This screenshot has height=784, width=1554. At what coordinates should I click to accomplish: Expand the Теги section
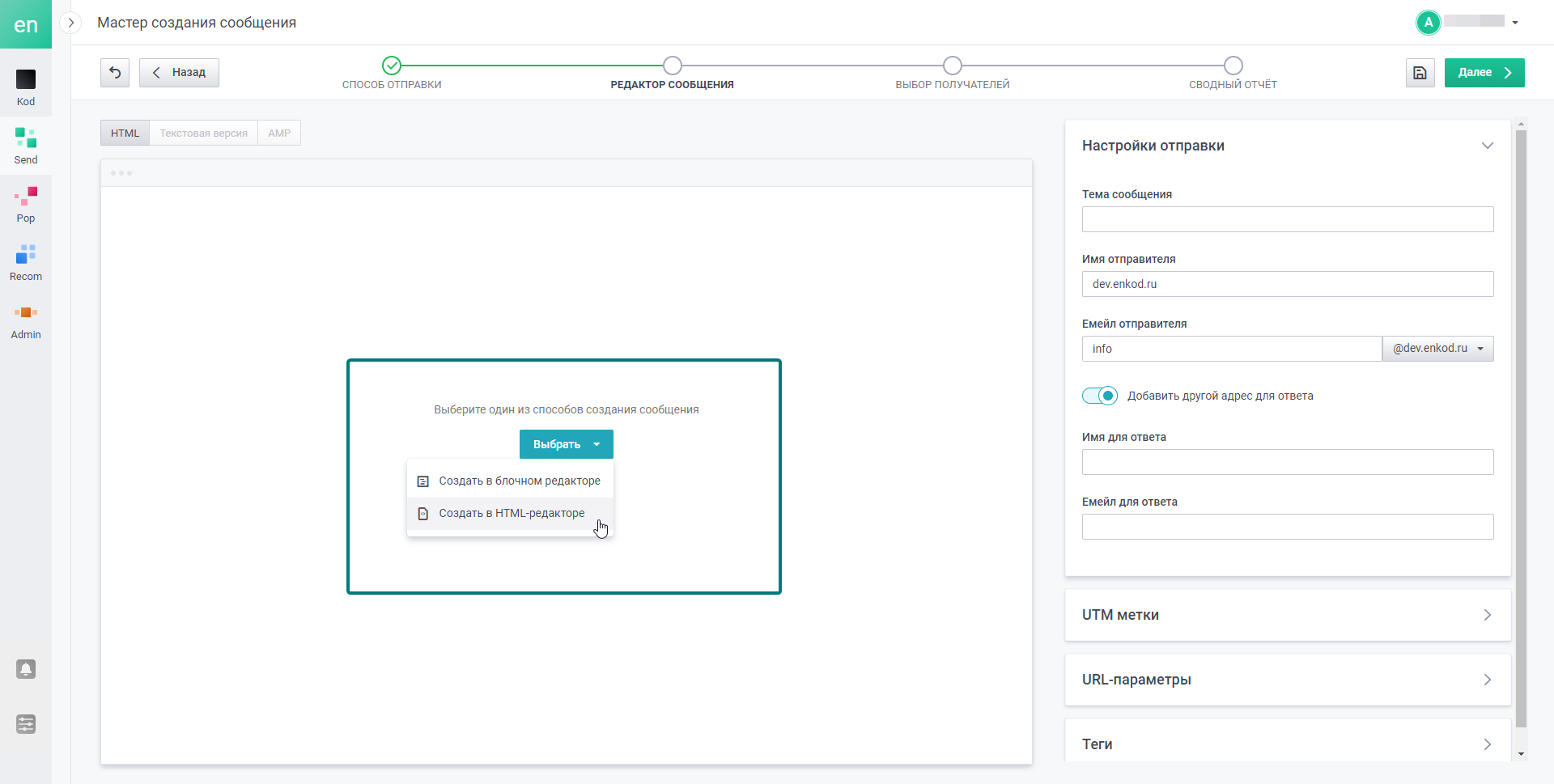click(x=1288, y=741)
